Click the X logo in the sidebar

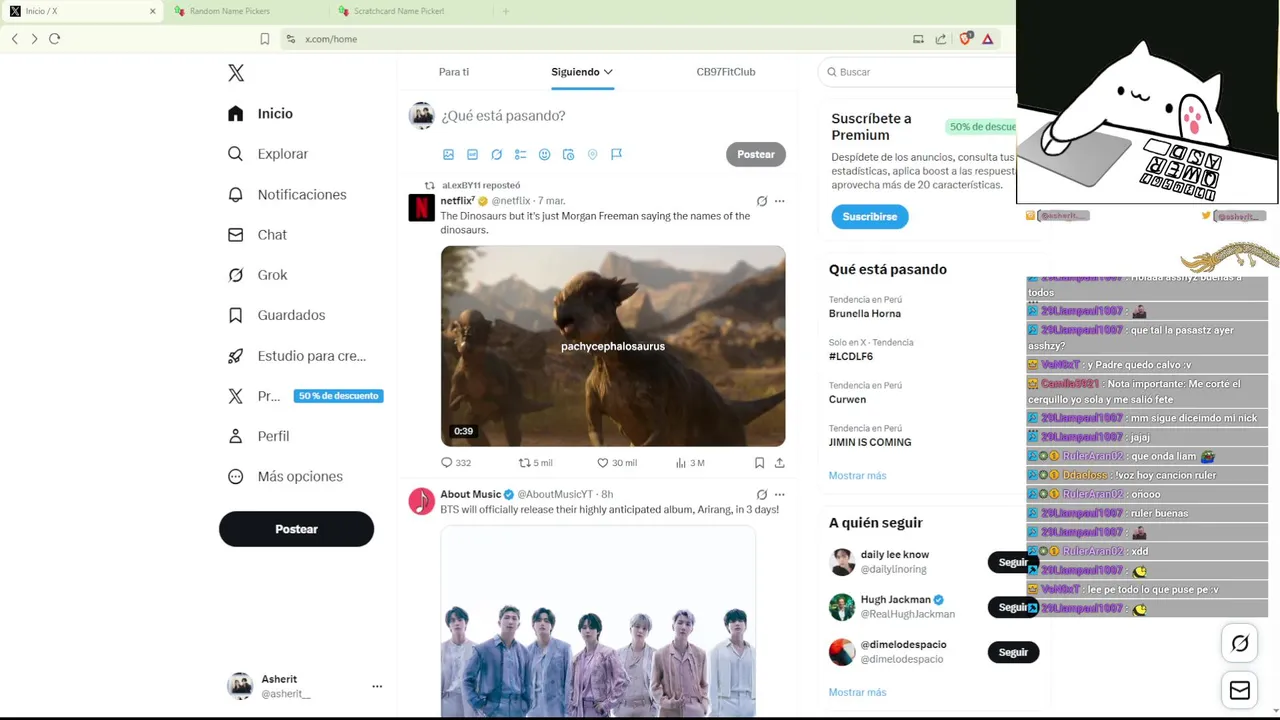(x=236, y=73)
